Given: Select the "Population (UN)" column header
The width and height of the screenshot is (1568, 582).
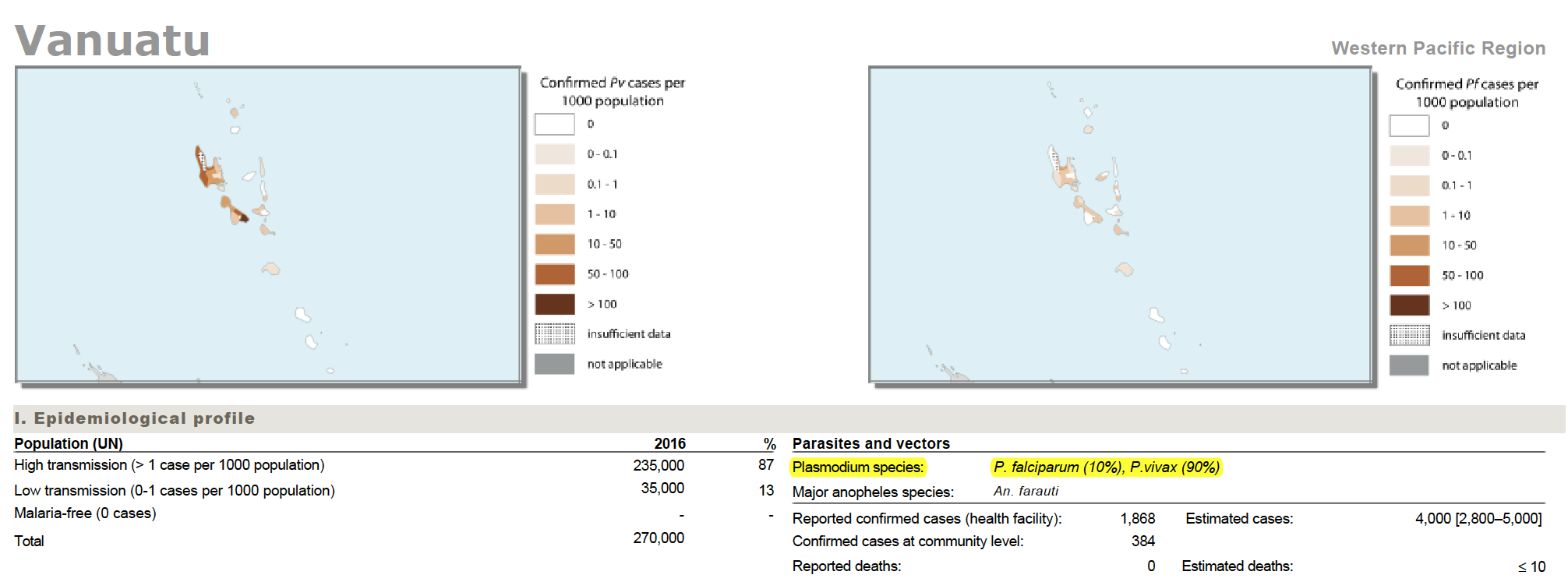Looking at the screenshot, I should click(69, 443).
